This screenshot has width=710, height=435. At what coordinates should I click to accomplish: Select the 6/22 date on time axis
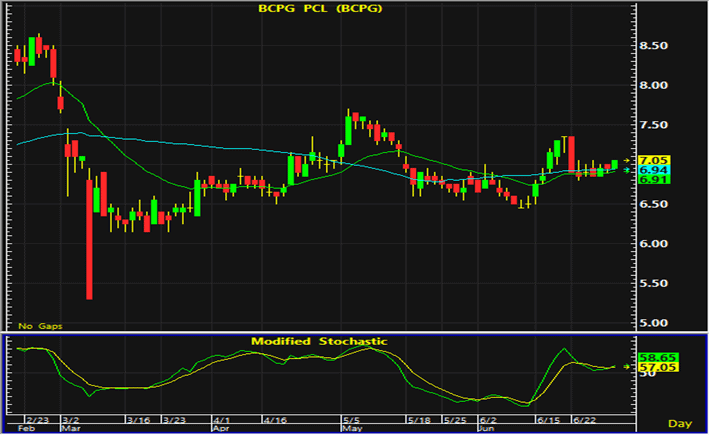tap(585, 420)
